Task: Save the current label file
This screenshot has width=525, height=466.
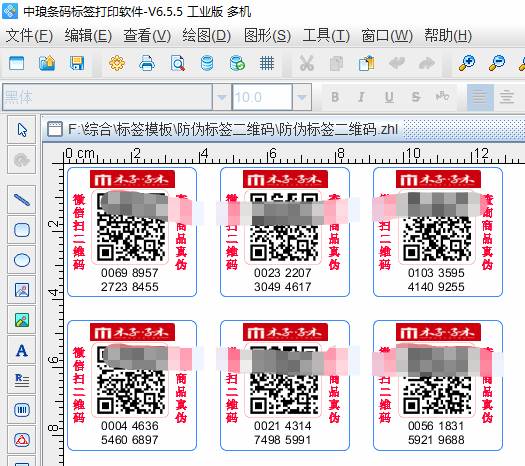Action: [77, 63]
